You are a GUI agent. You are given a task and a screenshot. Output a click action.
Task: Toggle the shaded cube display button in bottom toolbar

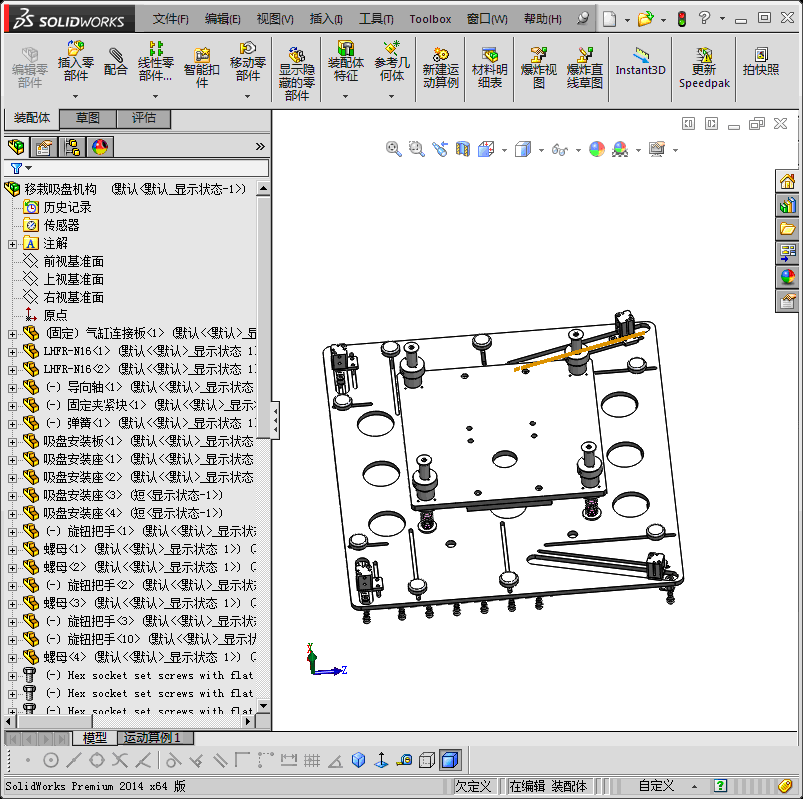pyautogui.click(x=450, y=761)
